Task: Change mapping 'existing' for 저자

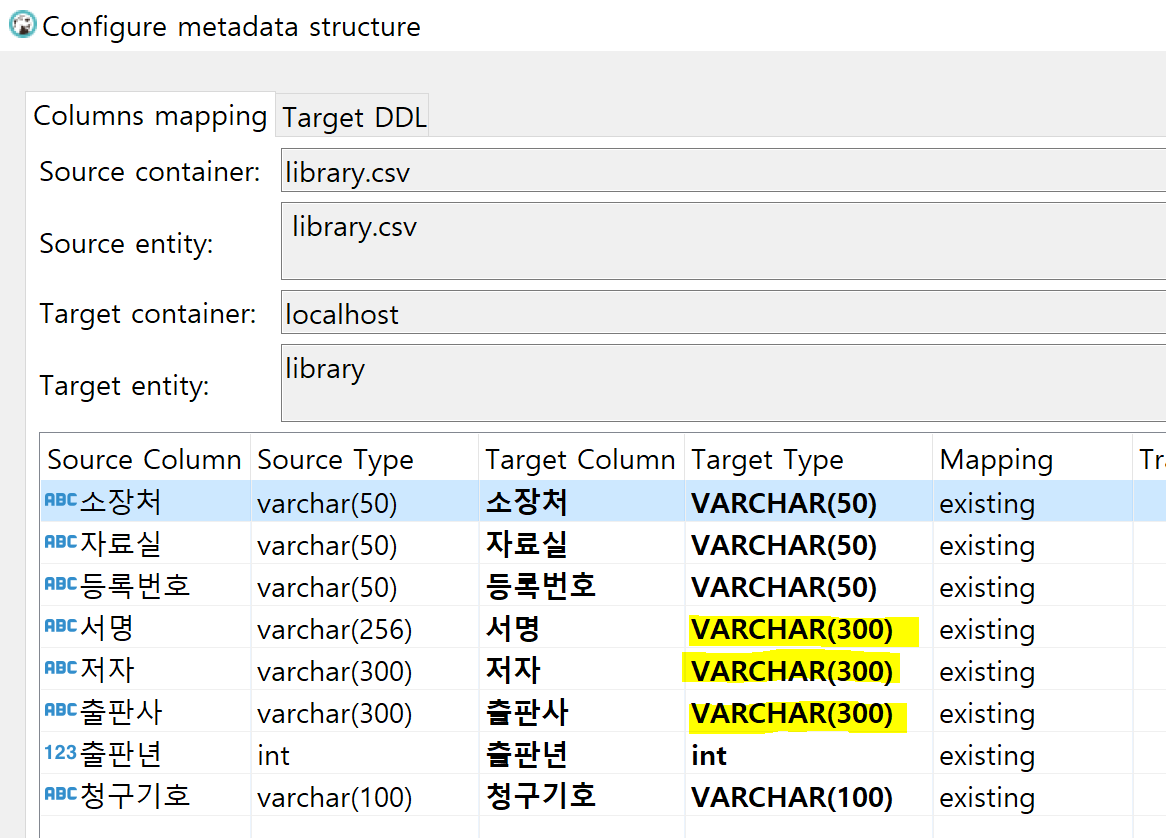Action: (x=987, y=672)
